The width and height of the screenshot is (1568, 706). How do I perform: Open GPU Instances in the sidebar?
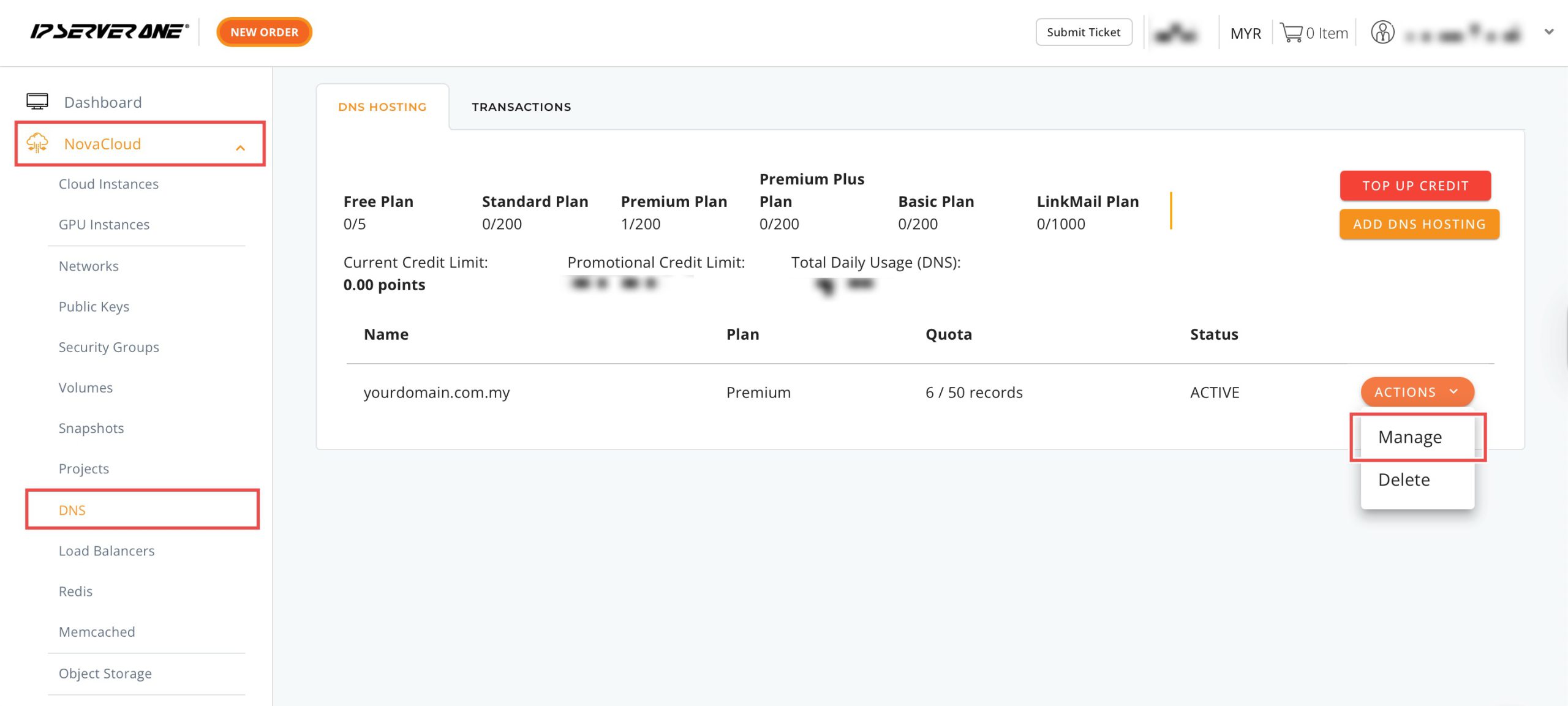pos(104,224)
